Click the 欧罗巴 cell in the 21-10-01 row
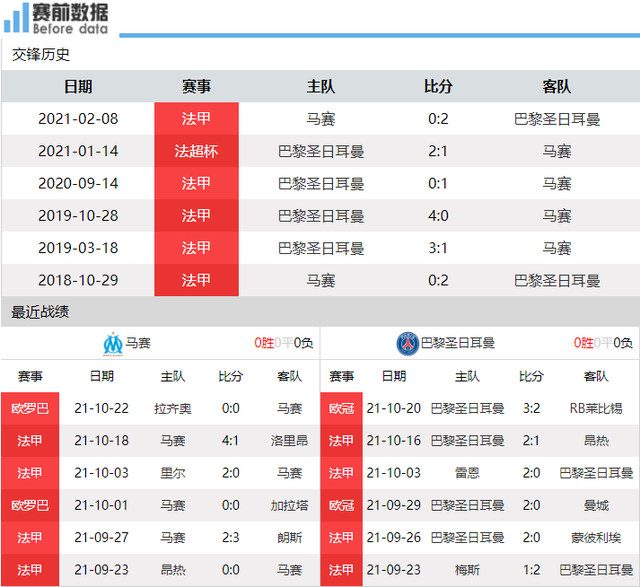Viewport: 640px width, 587px height. pos(30,505)
